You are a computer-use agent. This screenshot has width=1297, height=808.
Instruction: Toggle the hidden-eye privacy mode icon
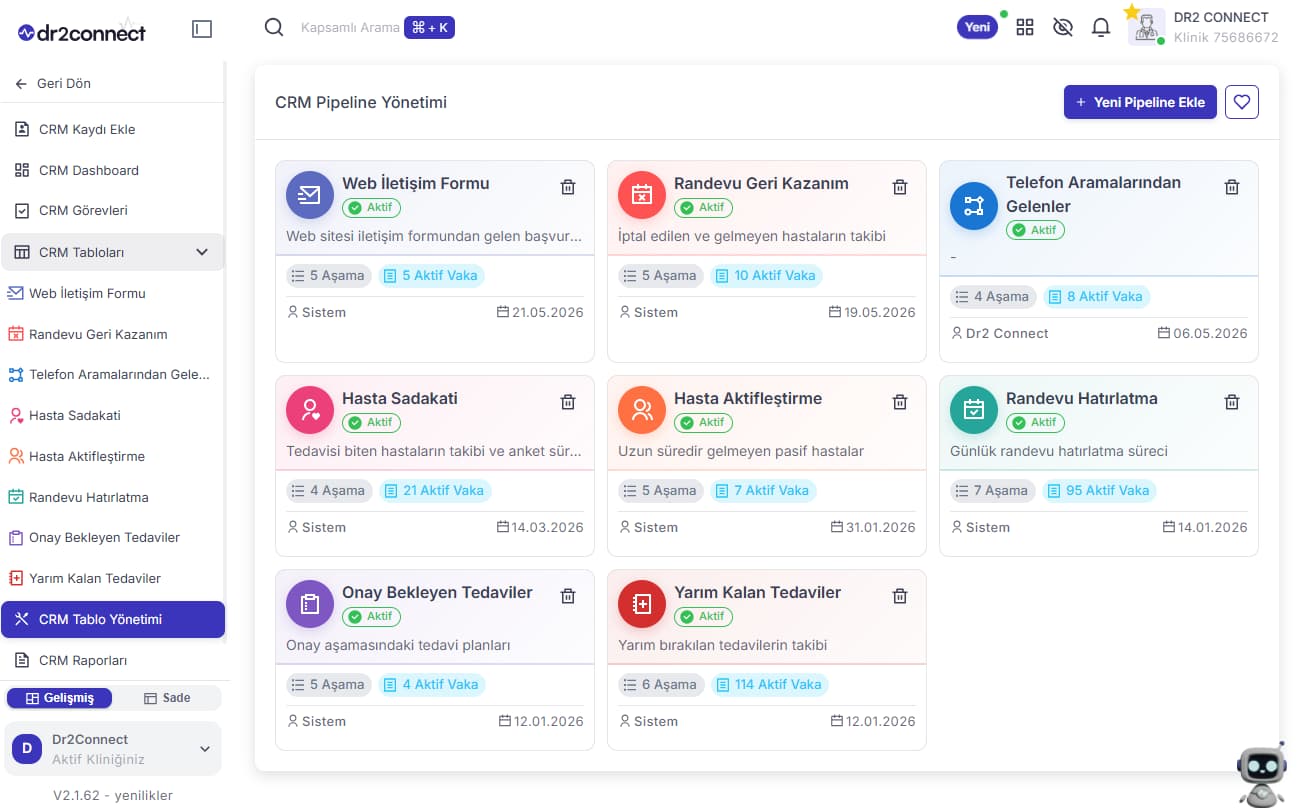[x=1063, y=28]
